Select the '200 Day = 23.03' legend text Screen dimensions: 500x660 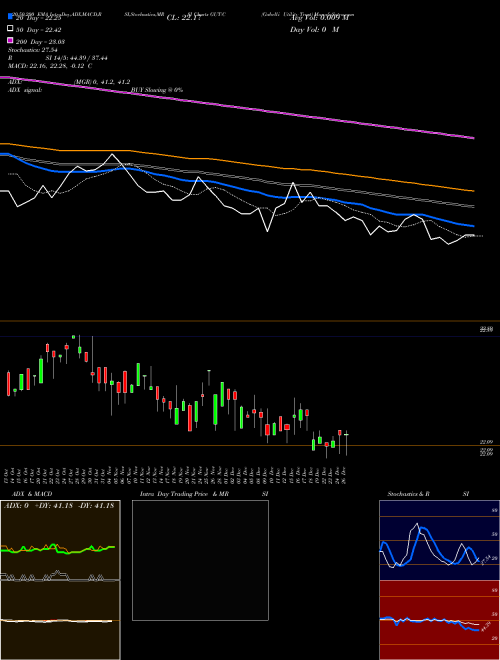[x=40, y=42]
